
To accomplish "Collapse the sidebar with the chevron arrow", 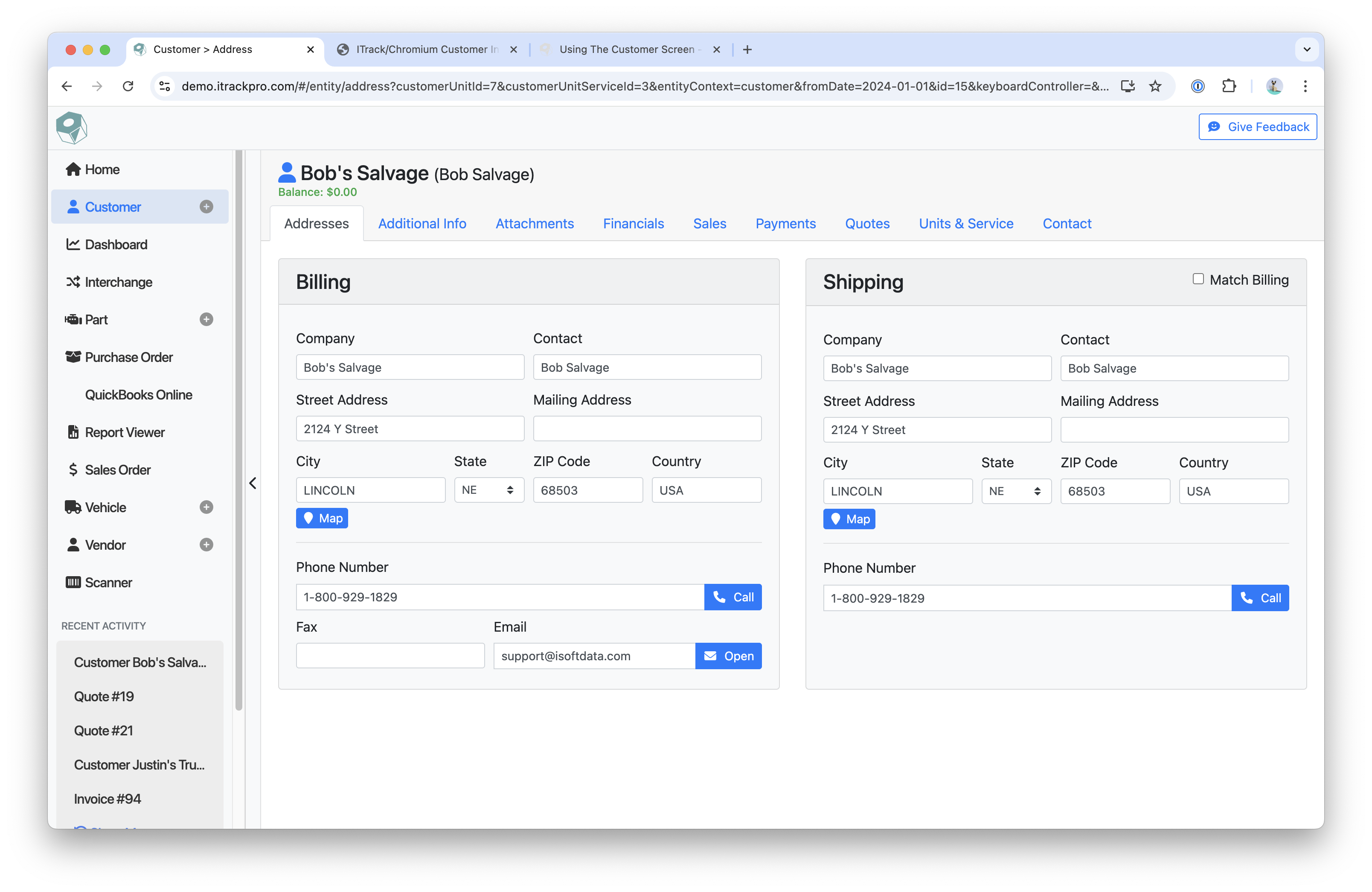I will [253, 483].
